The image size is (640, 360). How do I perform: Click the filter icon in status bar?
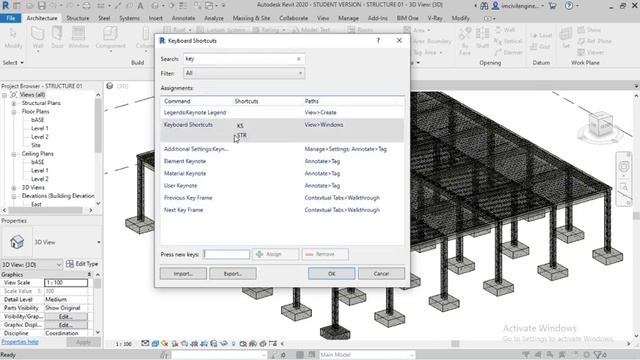(599, 355)
